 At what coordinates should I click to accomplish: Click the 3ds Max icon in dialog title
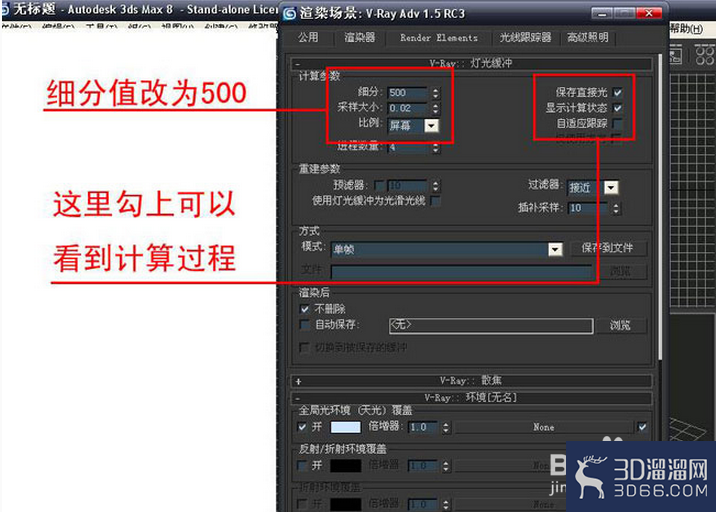pyautogui.click(x=290, y=14)
